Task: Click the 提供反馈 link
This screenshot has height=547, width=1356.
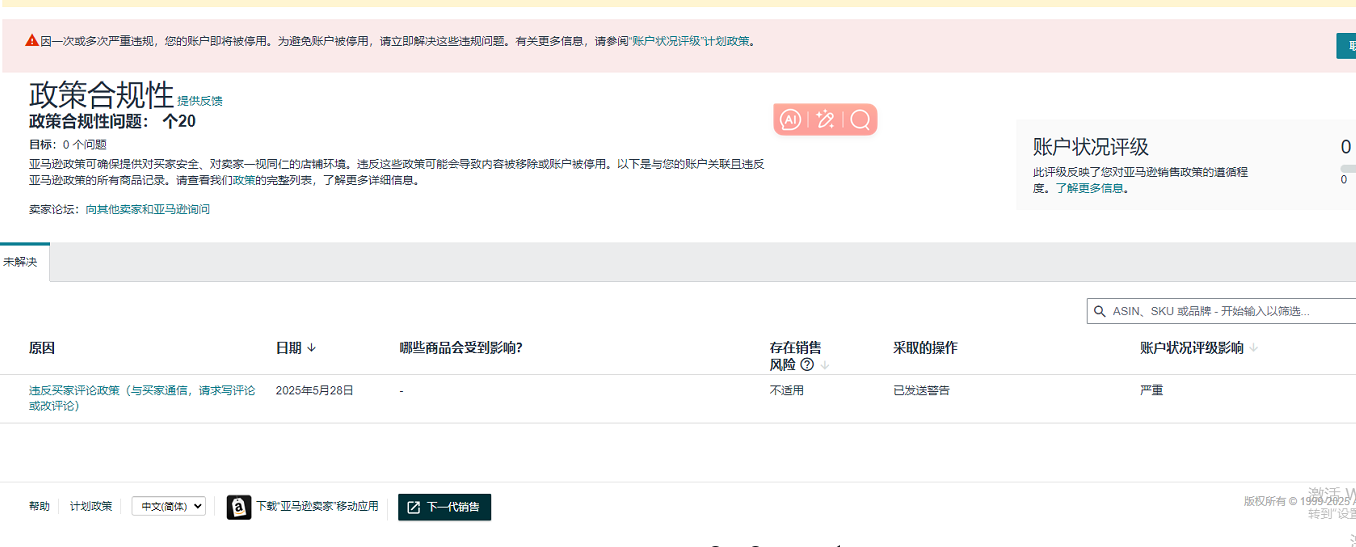Action: point(200,101)
